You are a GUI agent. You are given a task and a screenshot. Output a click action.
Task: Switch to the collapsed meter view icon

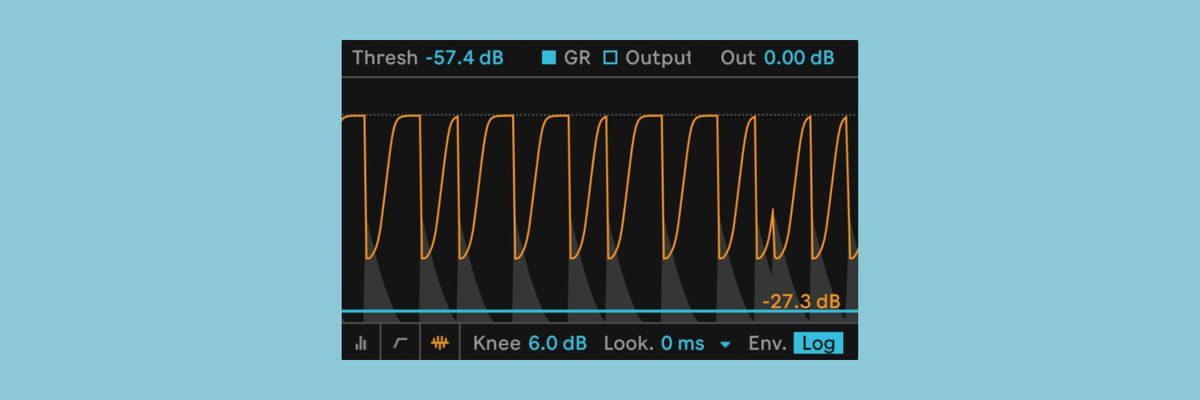coord(361,343)
